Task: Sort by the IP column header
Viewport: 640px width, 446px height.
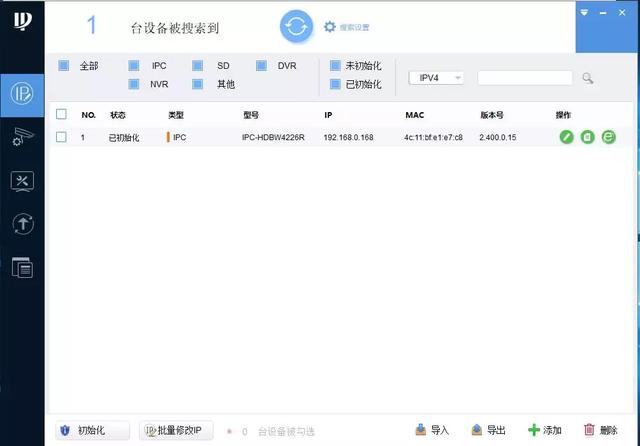Action: pyautogui.click(x=328, y=115)
